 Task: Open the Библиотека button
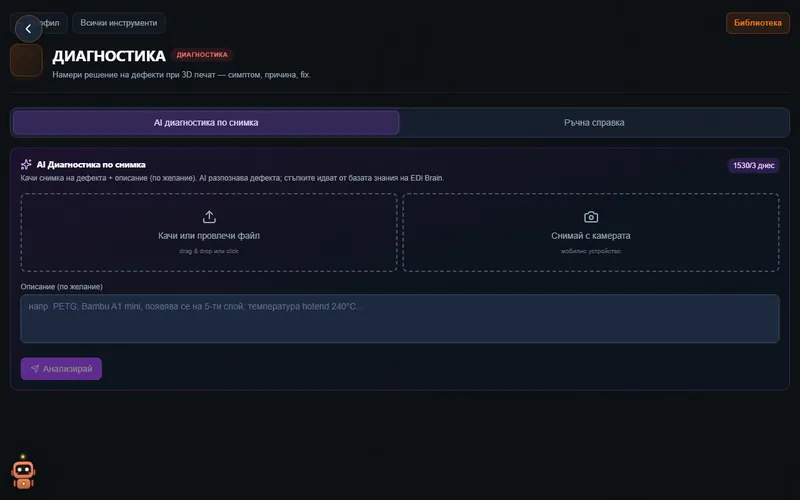coord(758,23)
